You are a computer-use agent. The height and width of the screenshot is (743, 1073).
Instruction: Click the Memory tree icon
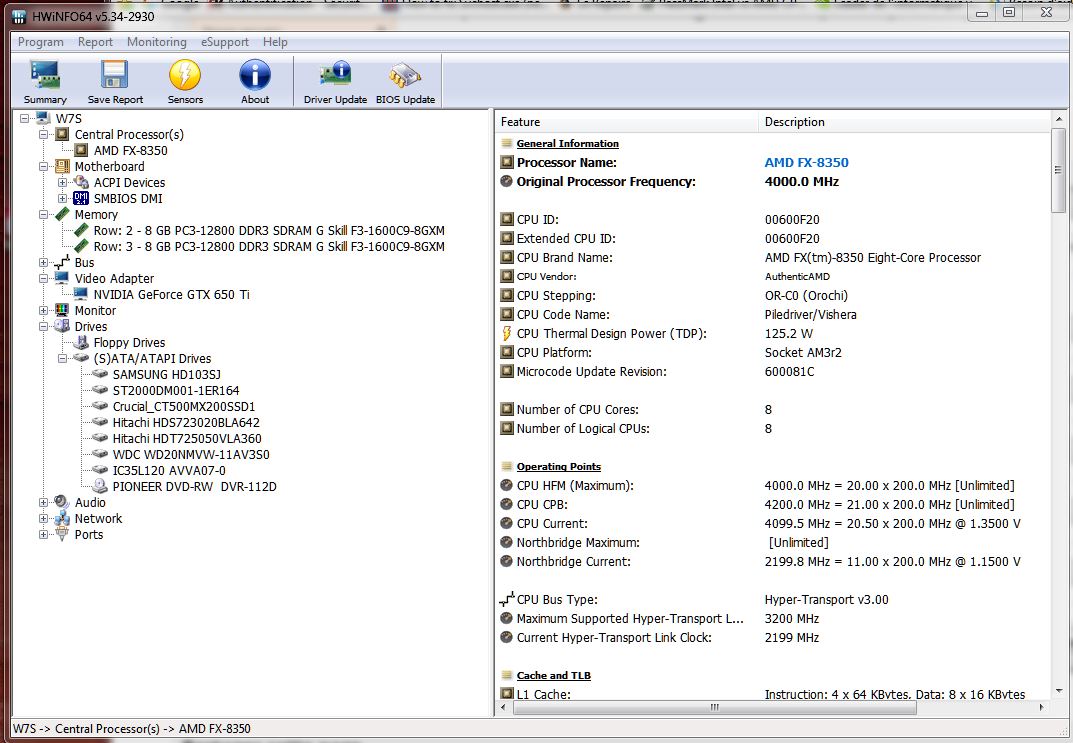pyautogui.click(x=62, y=214)
